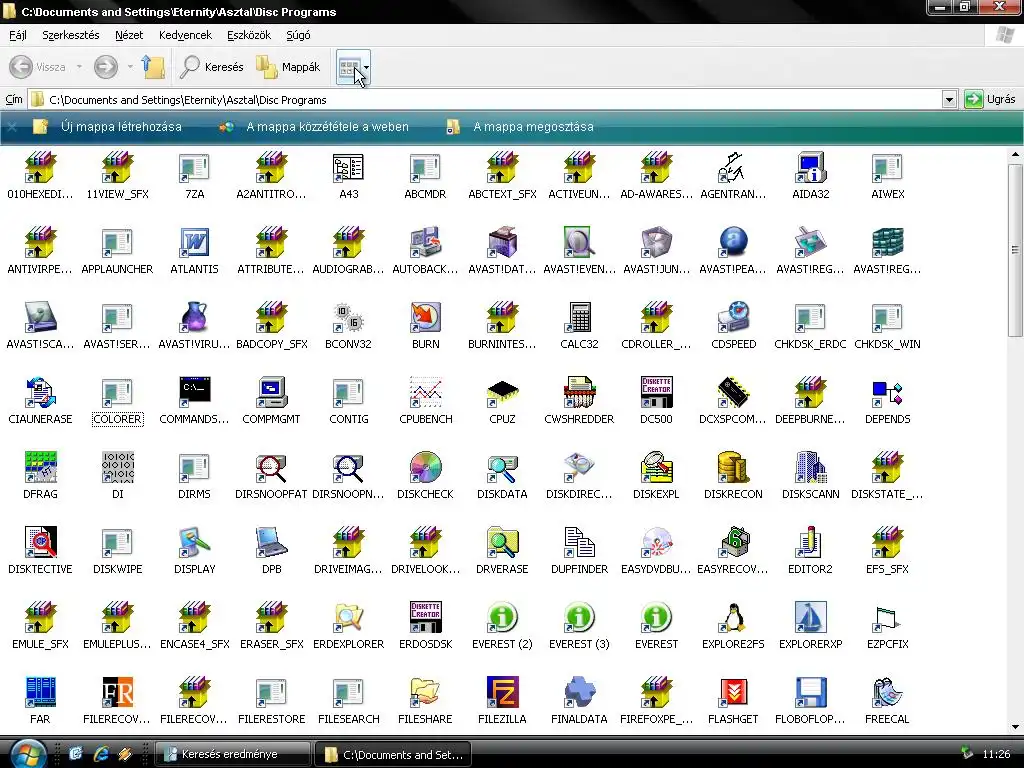Select the CALC32 calculator icon
The width and height of the screenshot is (1024, 768).
pyautogui.click(x=579, y=318)
